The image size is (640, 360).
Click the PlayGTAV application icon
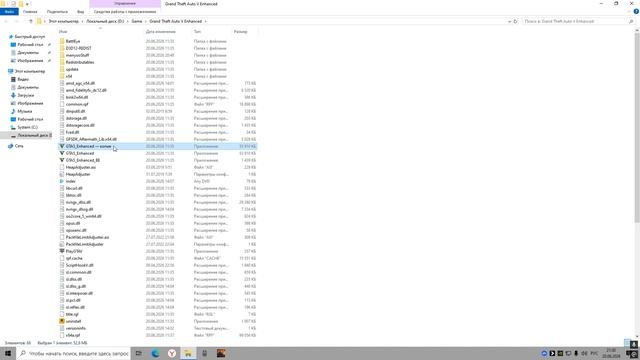point(62,251)
